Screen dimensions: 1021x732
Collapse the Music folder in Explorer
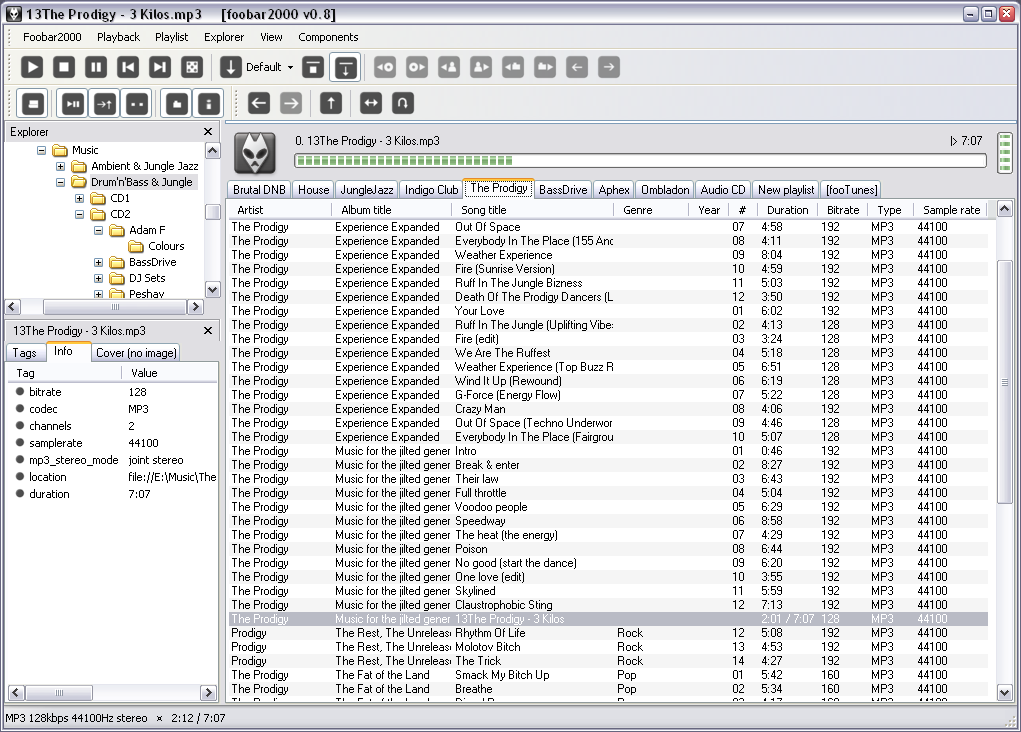tap(41, 150)
